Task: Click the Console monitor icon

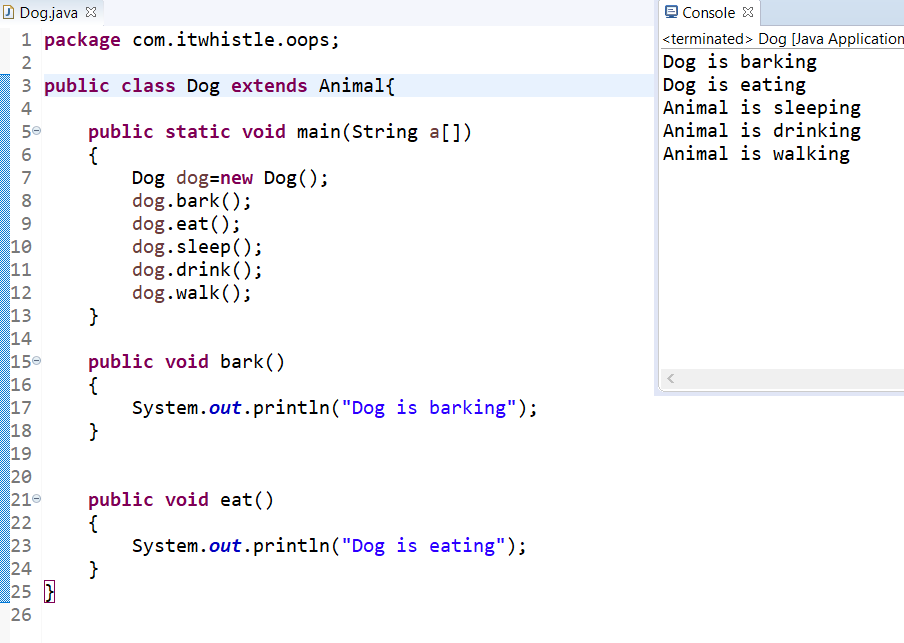Action: click(x=671, y=13)
